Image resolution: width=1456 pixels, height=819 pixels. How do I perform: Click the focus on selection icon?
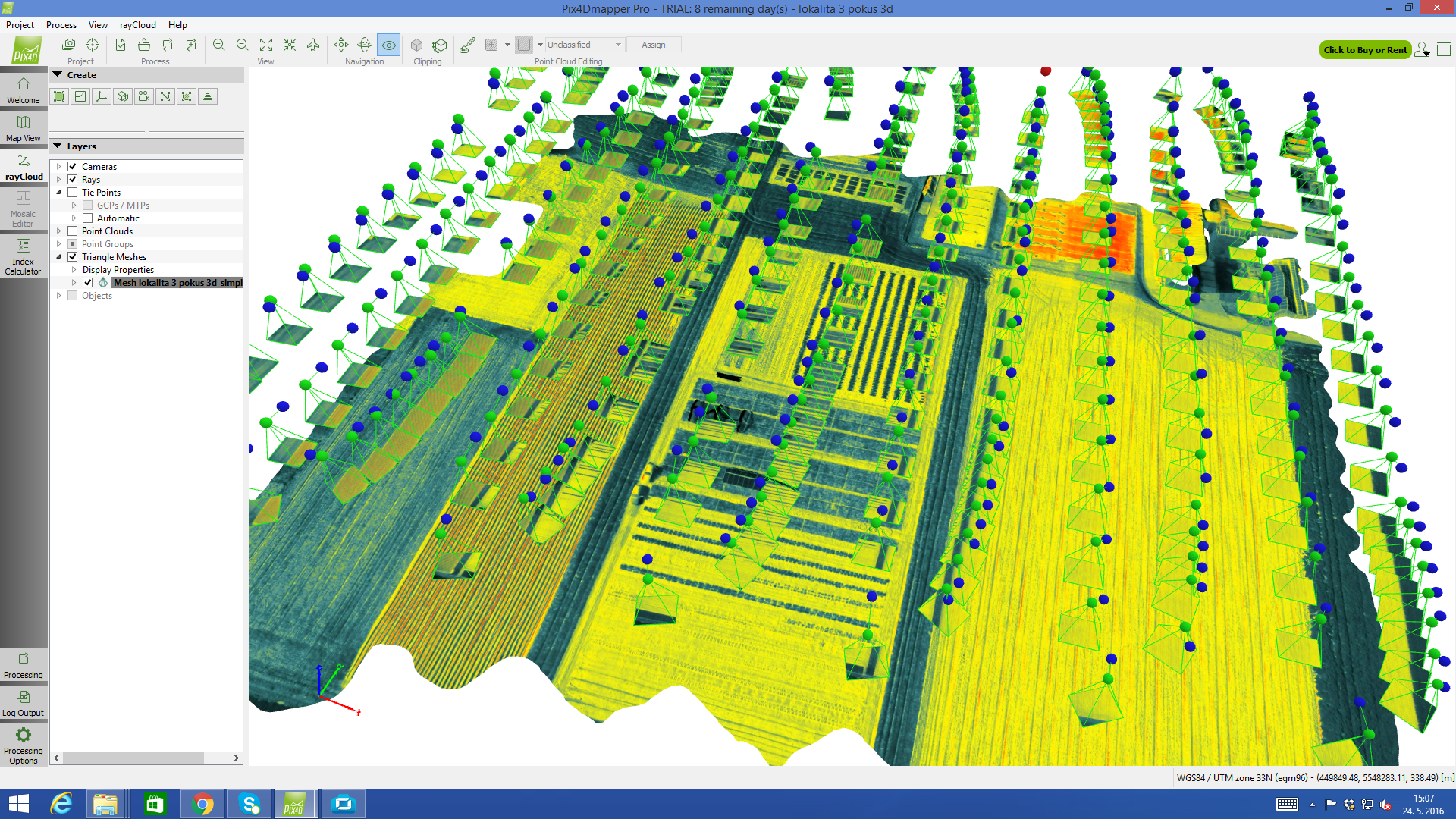tap(290, 45)
